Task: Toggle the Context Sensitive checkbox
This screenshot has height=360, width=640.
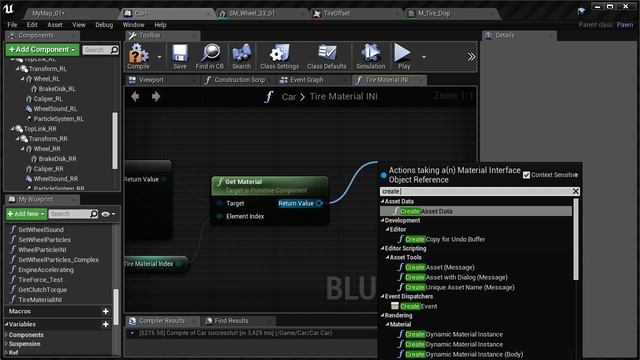Action: pos(527,175)
